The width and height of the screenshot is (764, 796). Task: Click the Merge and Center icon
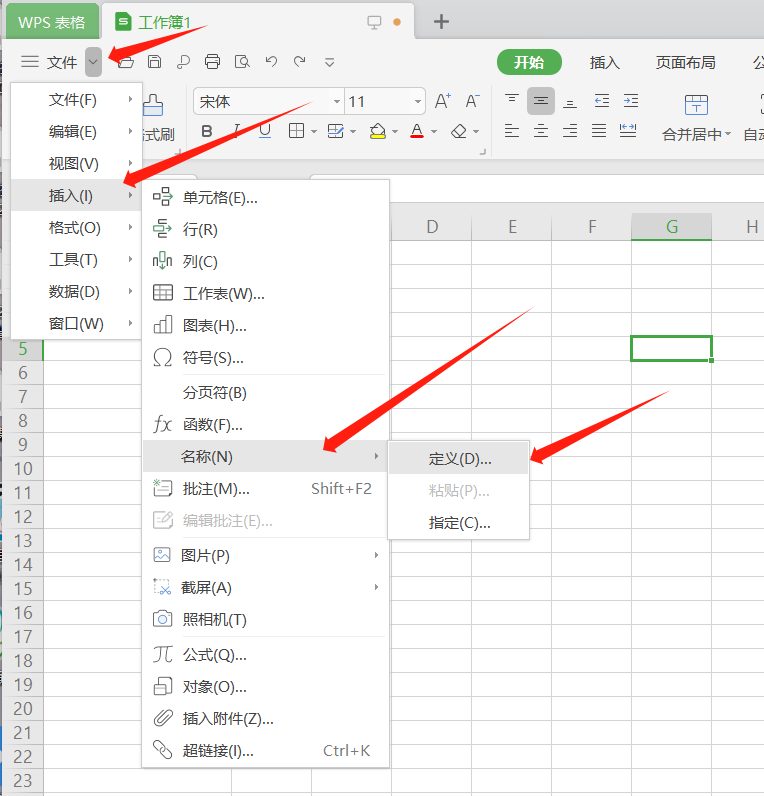click(x=696, y=105)
